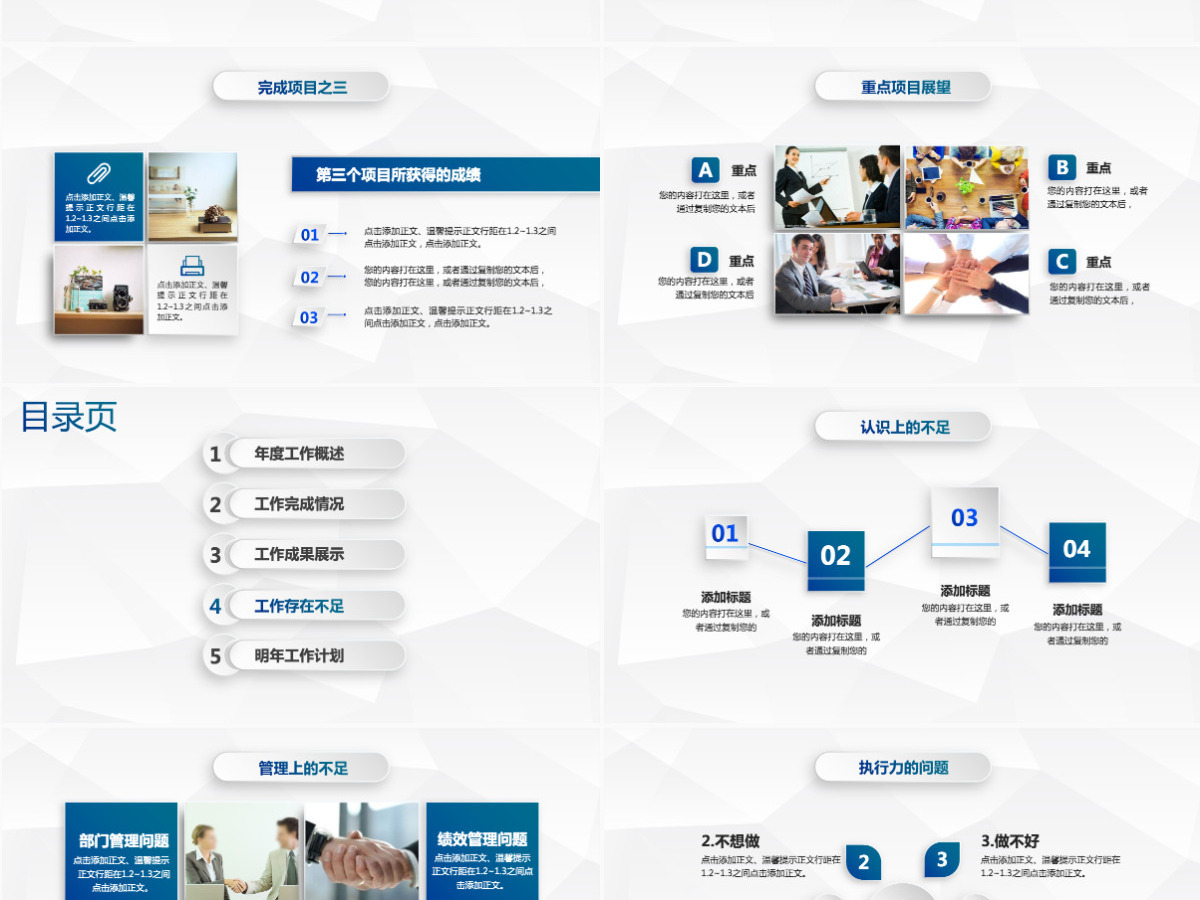Click the 绩效管理问题 blue card

[x=482, y=851]
